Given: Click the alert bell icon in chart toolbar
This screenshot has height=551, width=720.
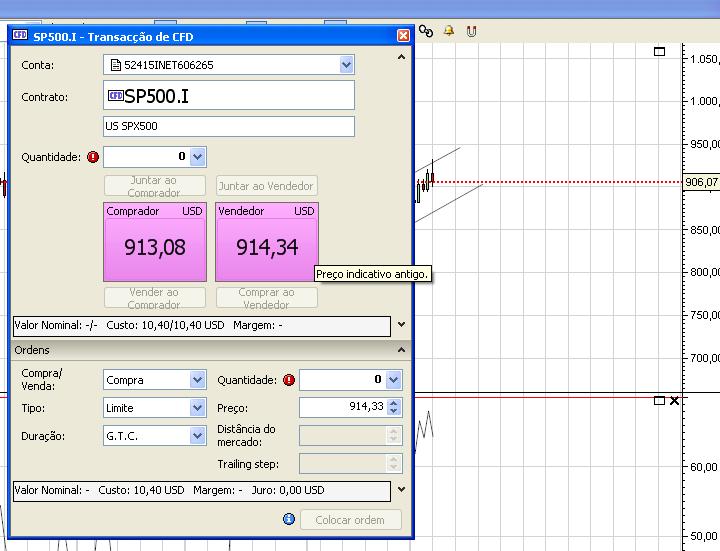Looking at the screenshot, I should 449,31.
